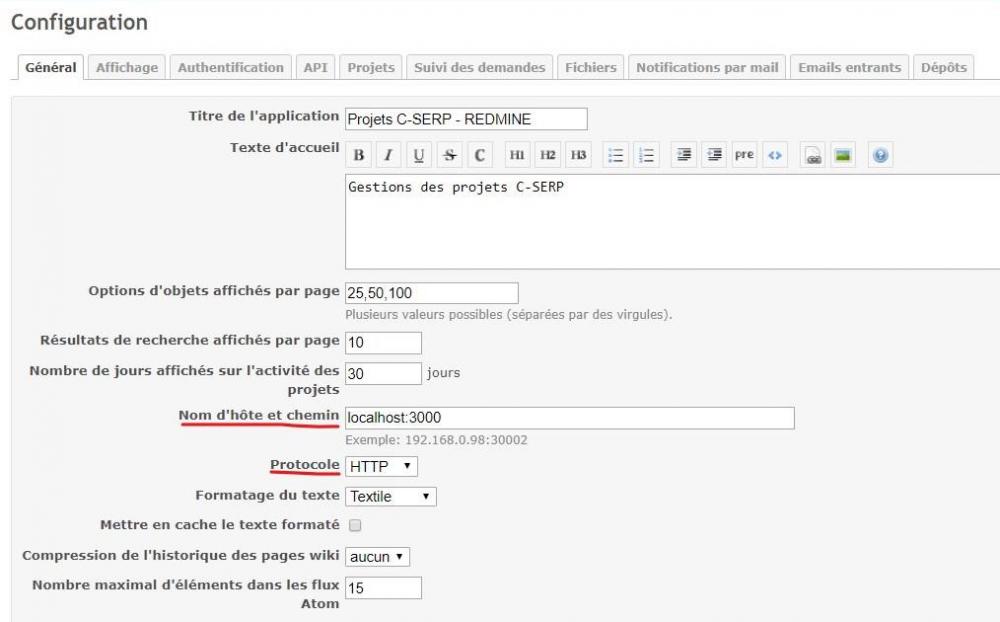
Task: Focus the Titre de l'application text field
Action: (466, 119)
